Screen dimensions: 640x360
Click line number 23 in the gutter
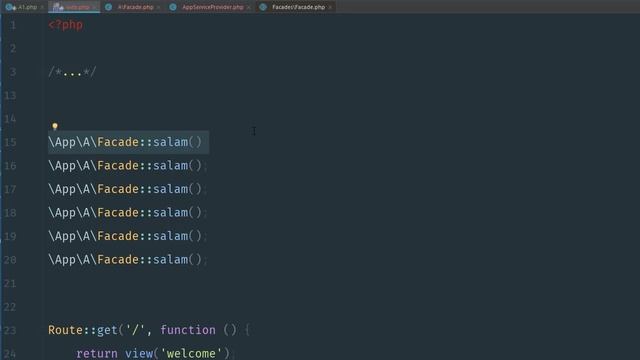(10, 330)
